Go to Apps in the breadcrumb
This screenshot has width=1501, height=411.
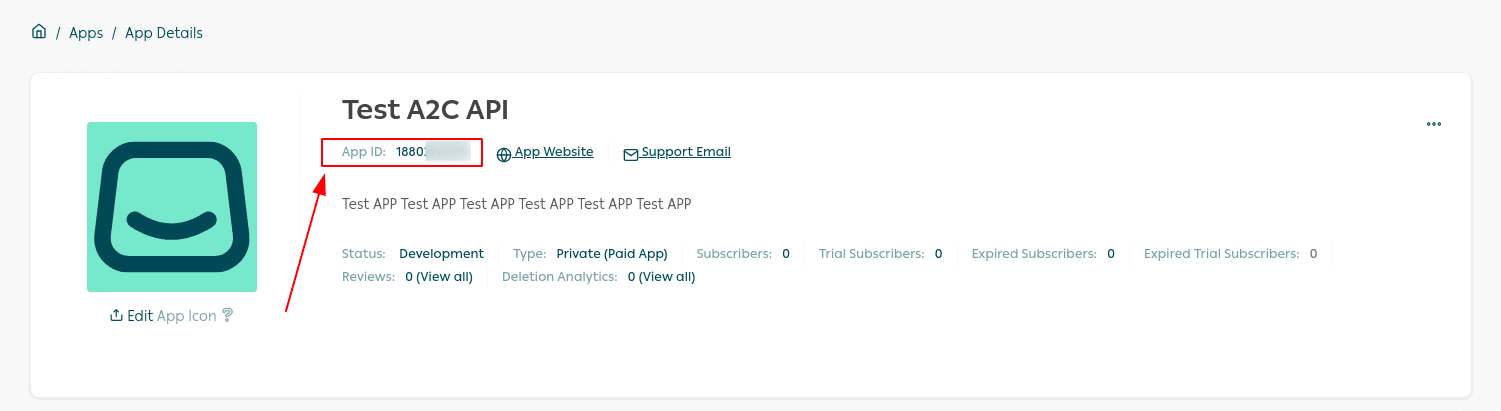click(x=86, y=33)
